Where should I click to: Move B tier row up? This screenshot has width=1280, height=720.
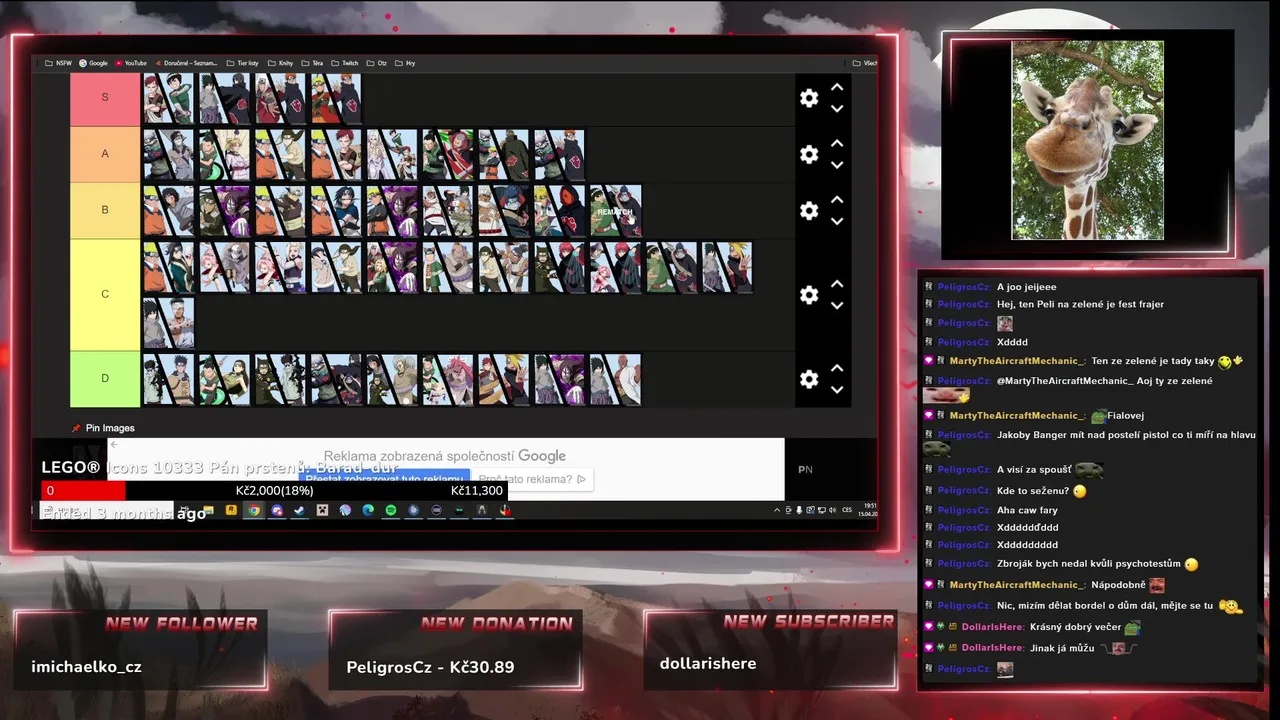click(x=837, y=200)
